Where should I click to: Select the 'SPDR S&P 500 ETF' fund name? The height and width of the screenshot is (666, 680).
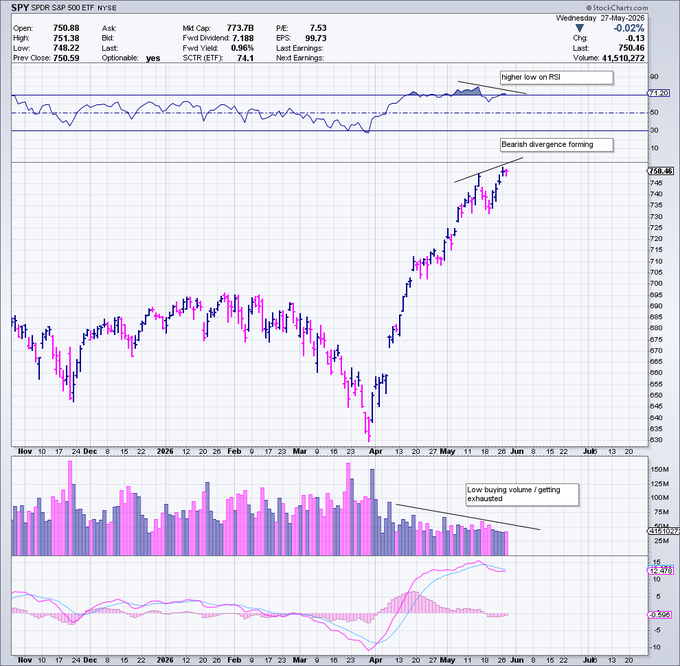tap(61, 8)
